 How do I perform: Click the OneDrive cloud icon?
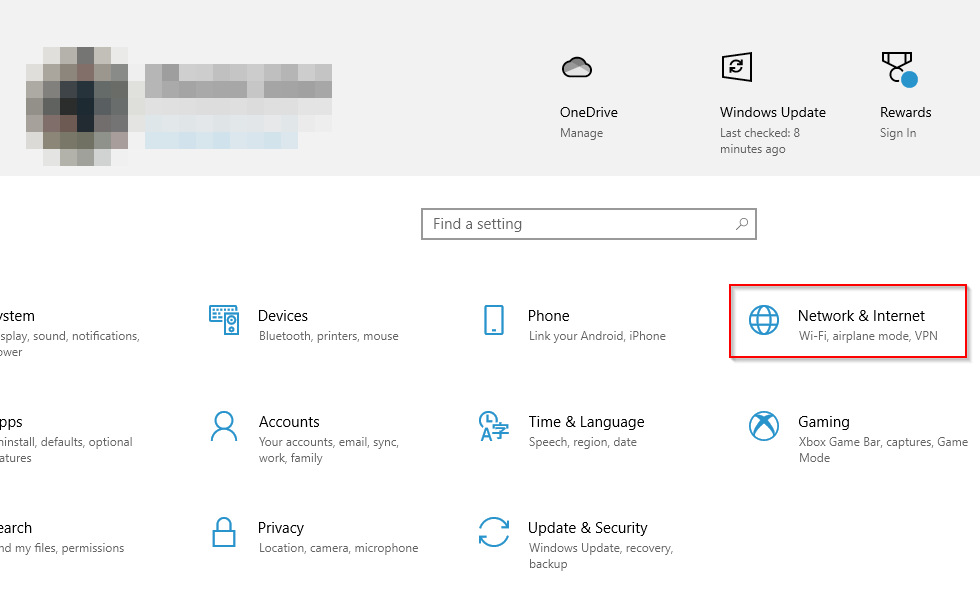(x=576, y=67)
